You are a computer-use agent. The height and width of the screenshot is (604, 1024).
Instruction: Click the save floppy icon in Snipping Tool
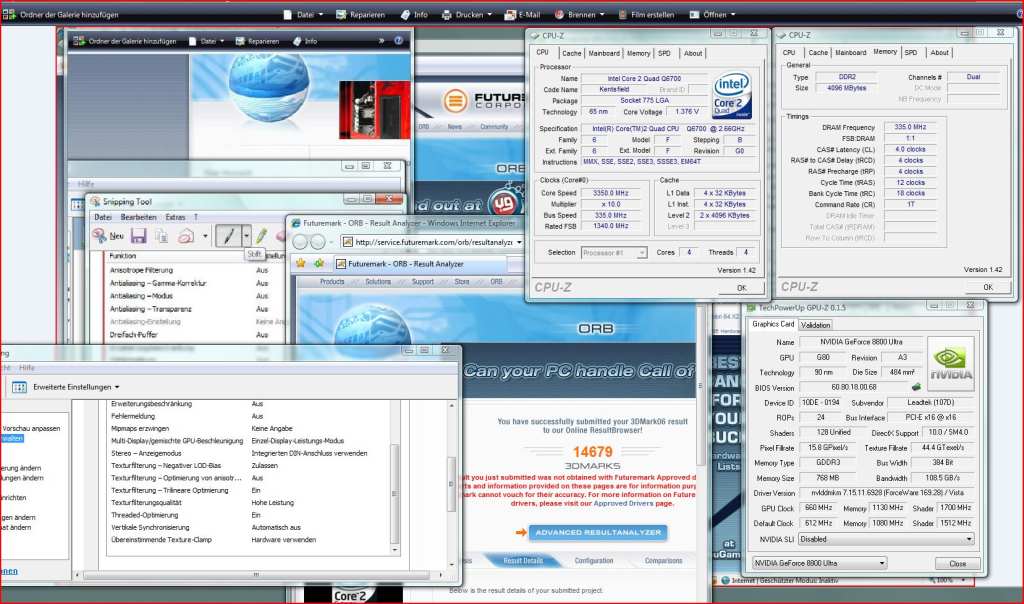coord(138,236)
